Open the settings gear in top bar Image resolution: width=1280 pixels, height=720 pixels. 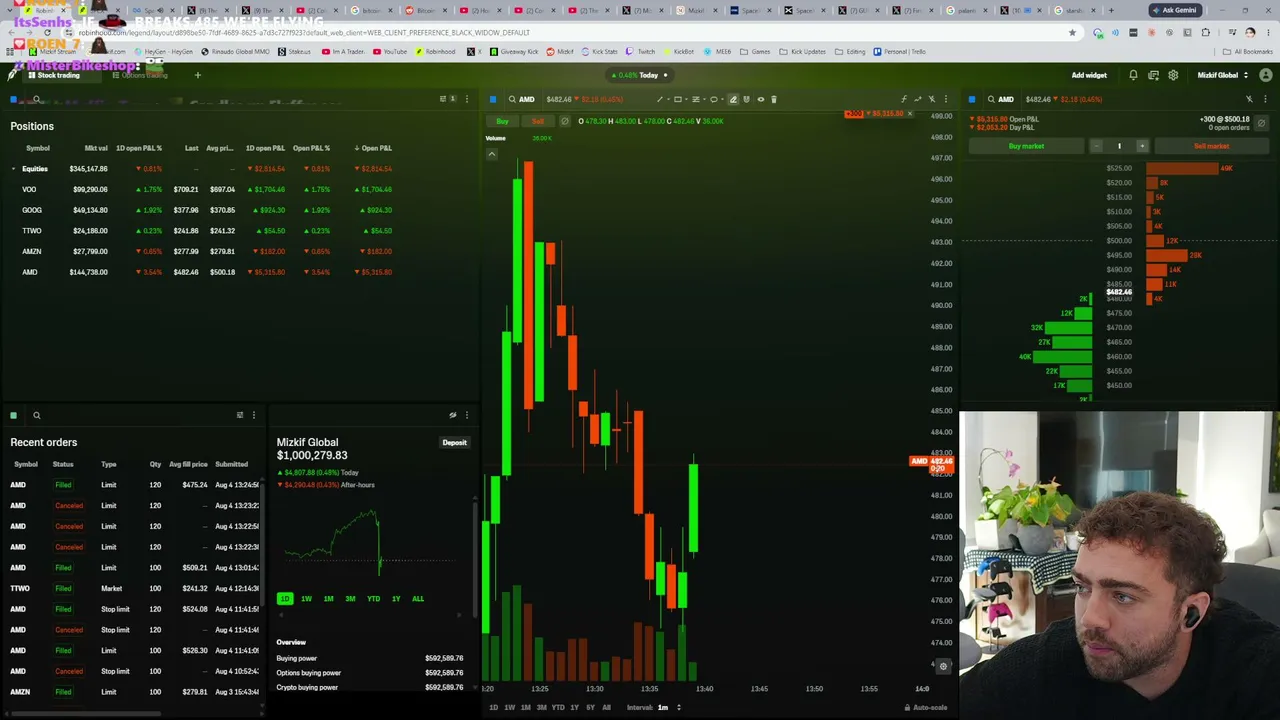[x=1173, y=75]
